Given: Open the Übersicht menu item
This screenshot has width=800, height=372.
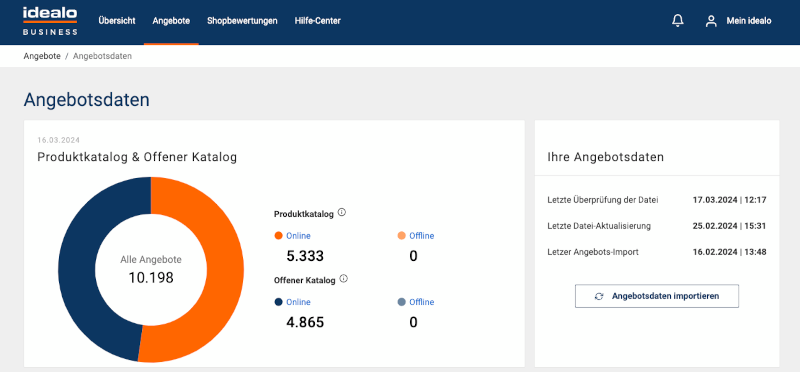Looking at the screenshot, I should coord(117,21).
